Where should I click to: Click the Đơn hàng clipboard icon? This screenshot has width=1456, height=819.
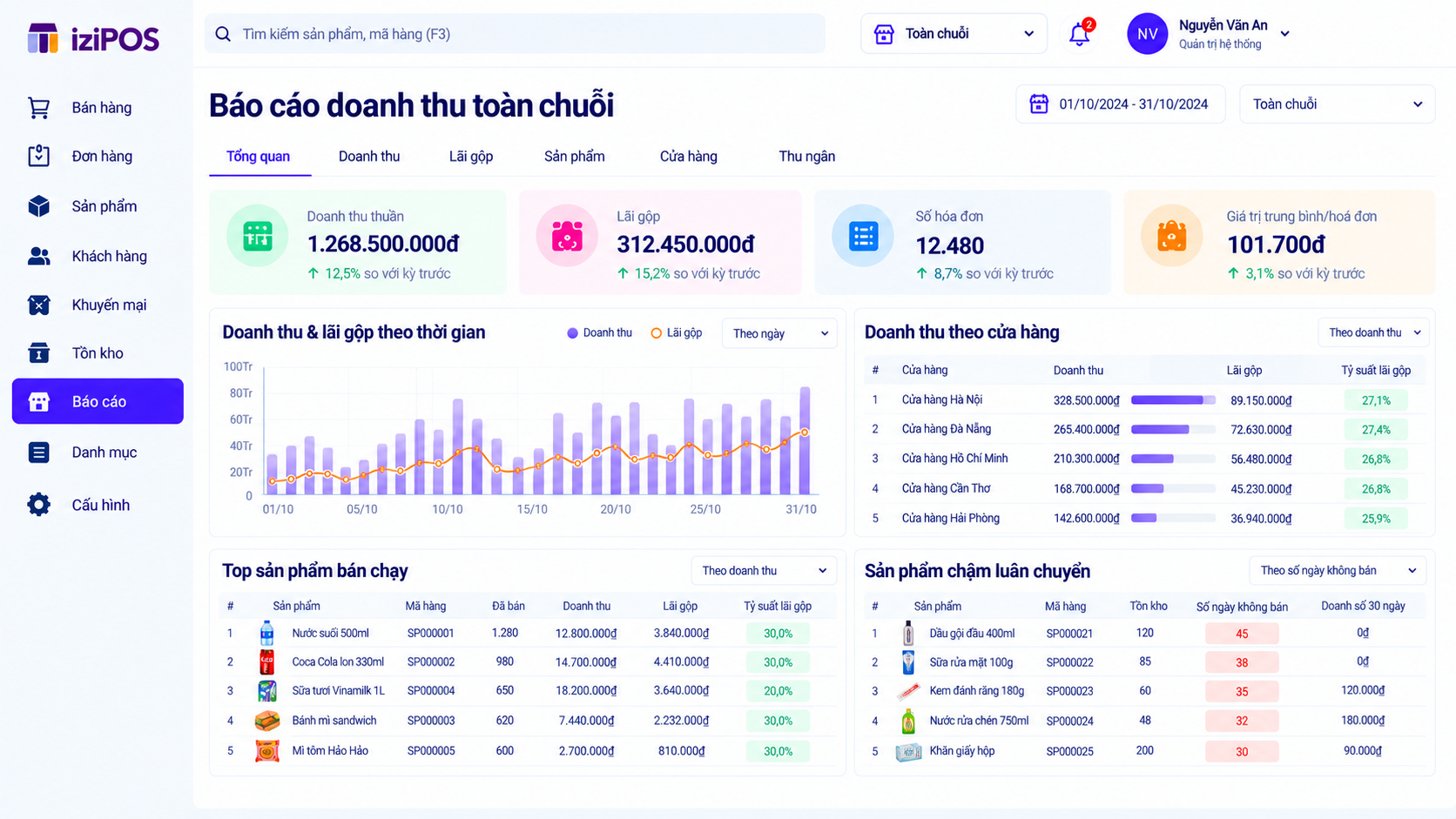[38, 156]
